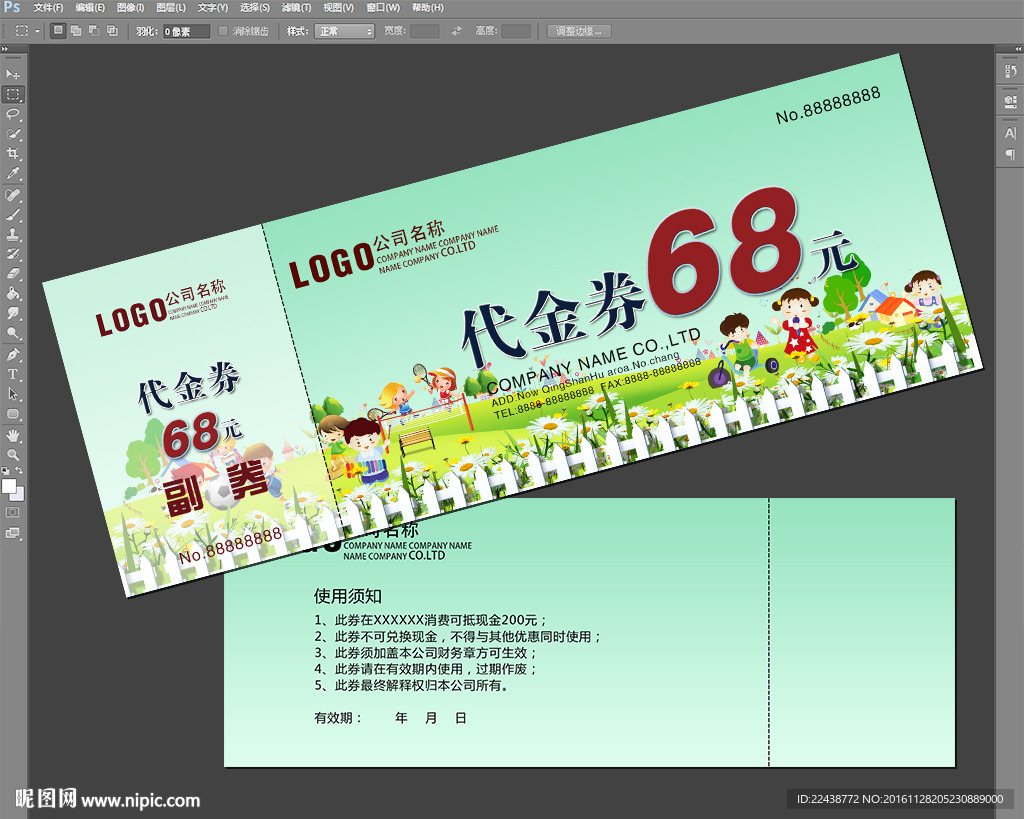Reset default foreground and background colors
The width and height of the screenshot is (1024, 819).
[6, 470]
